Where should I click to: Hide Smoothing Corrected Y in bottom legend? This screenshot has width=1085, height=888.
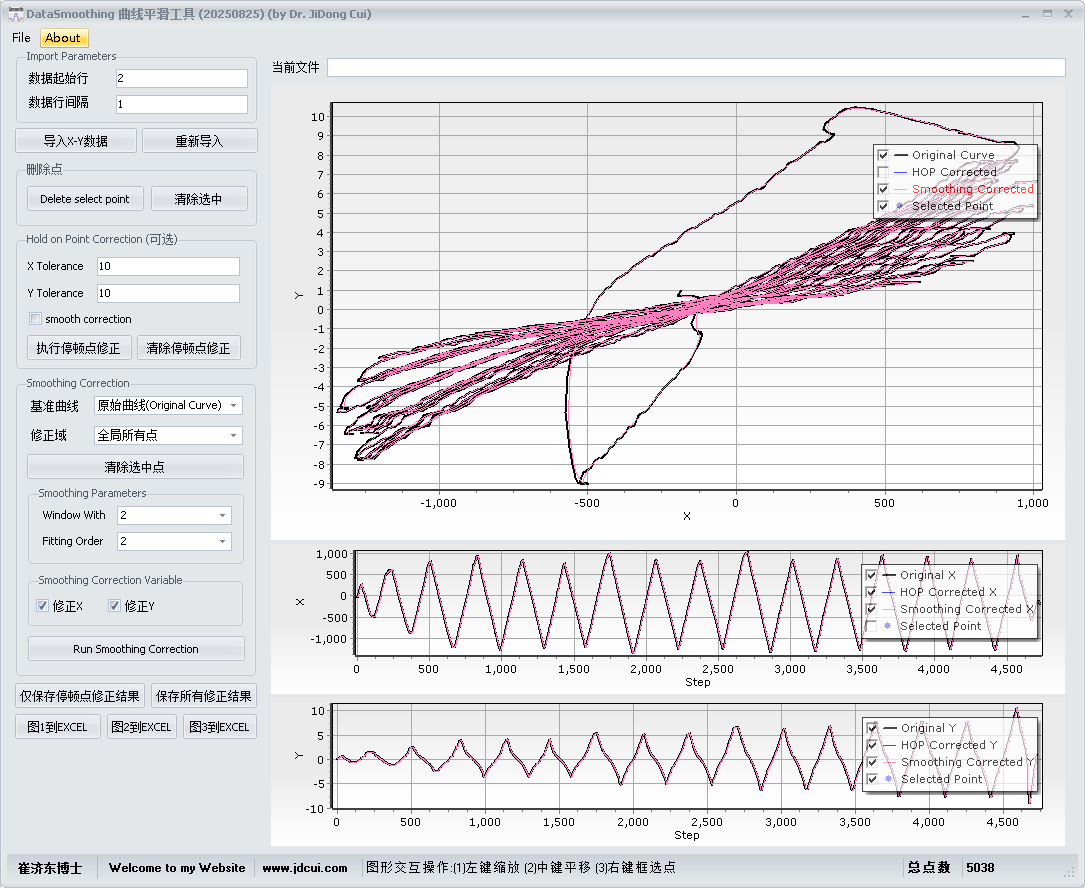pyautogui.click(x=872, y=762)
